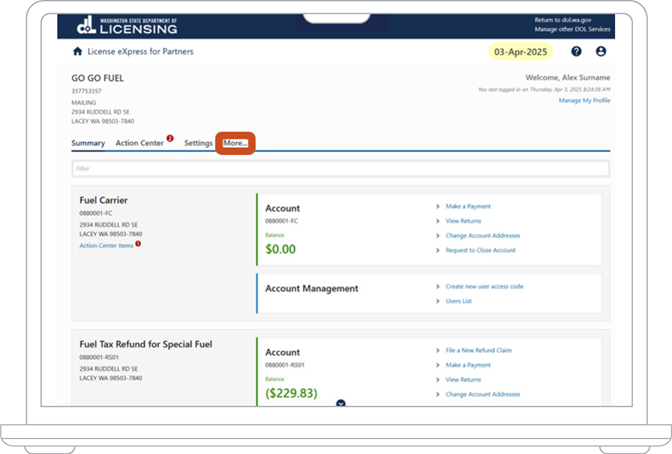Click the chevron beside Fuel Tax Refund Make a Payment

pyautogui.click(x=438, y=365)
